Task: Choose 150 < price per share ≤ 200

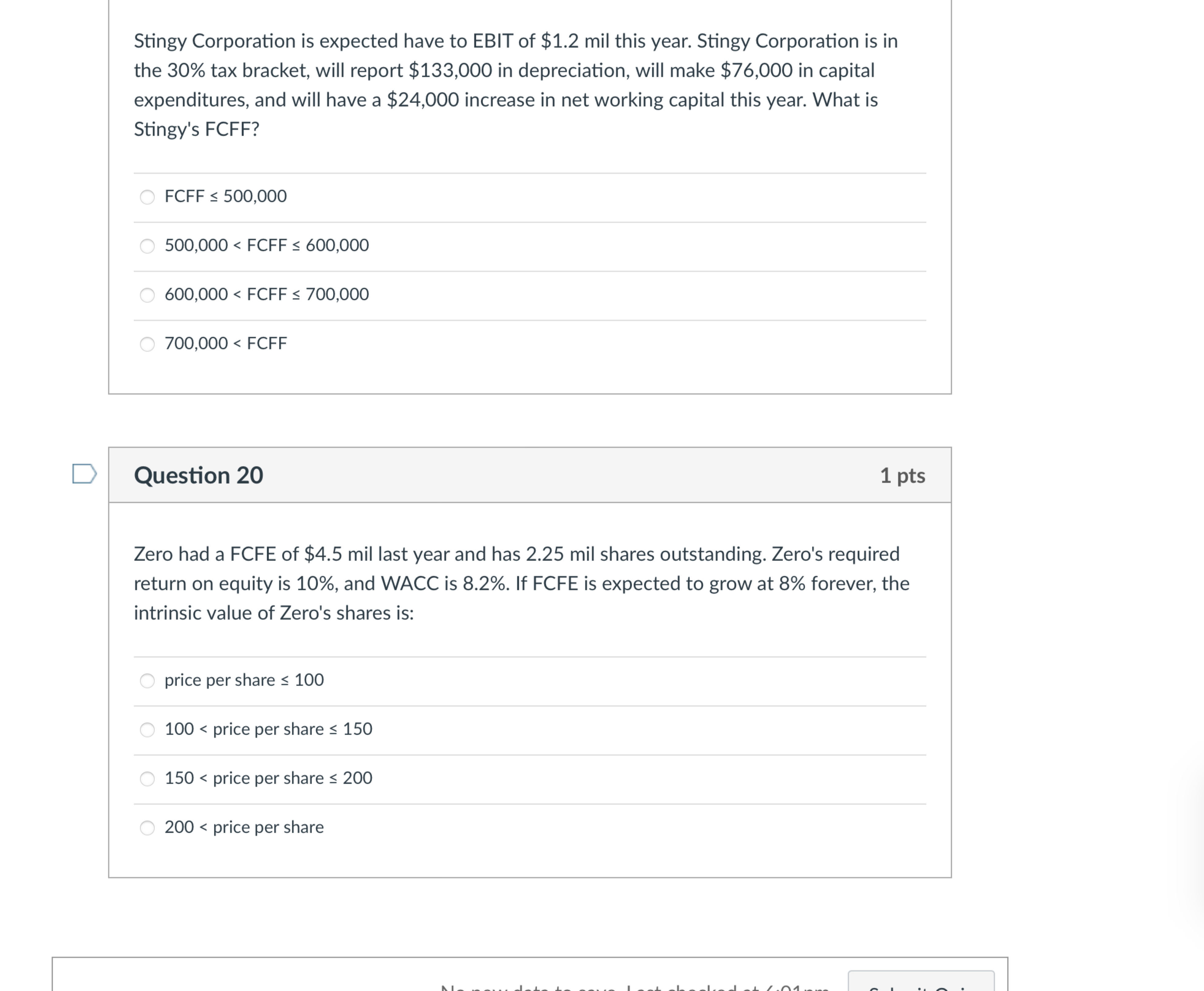Action: pyautogui.click(x=148, y=778)
